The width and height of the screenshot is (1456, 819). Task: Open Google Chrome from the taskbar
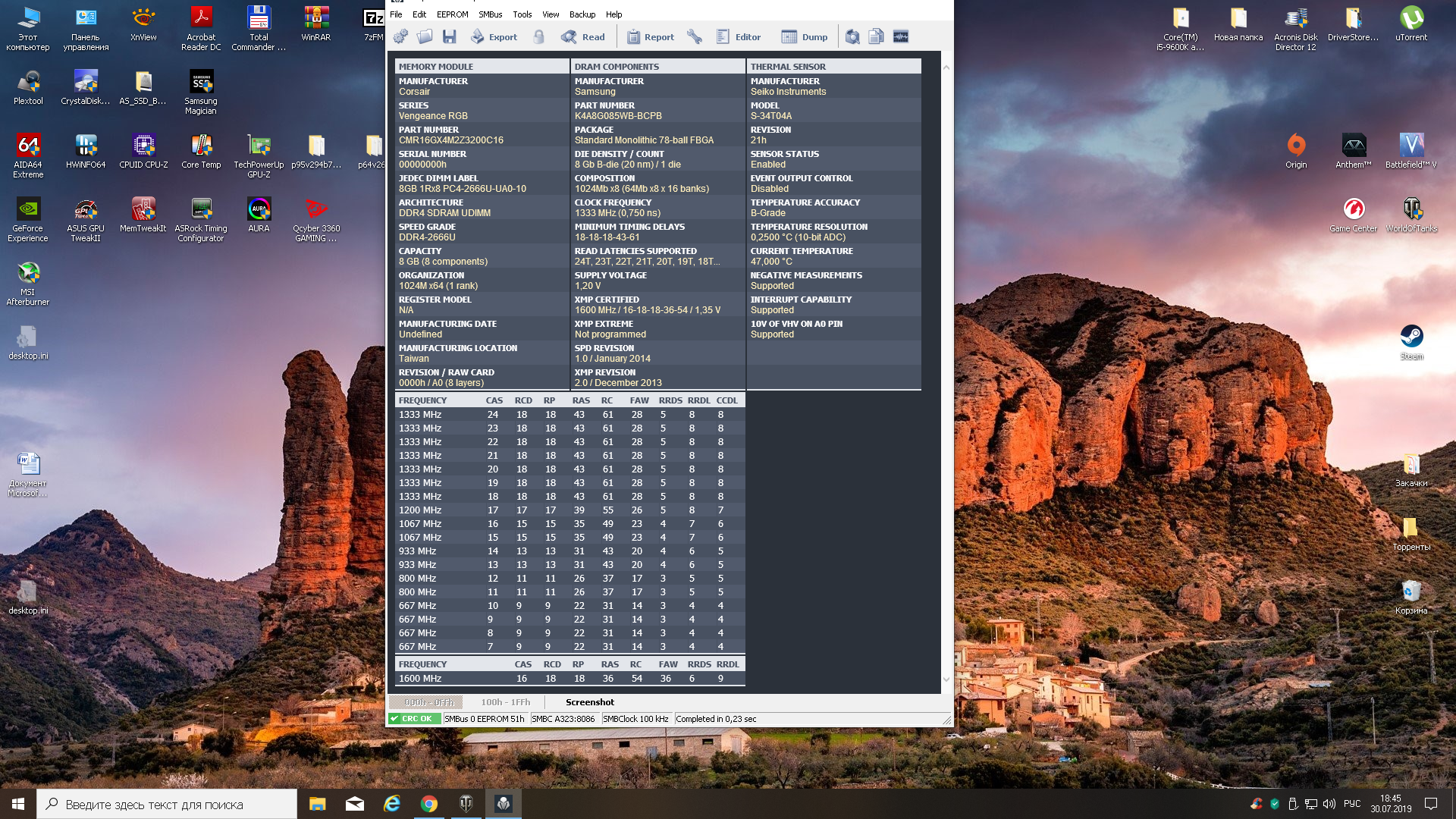click(429, 804)
